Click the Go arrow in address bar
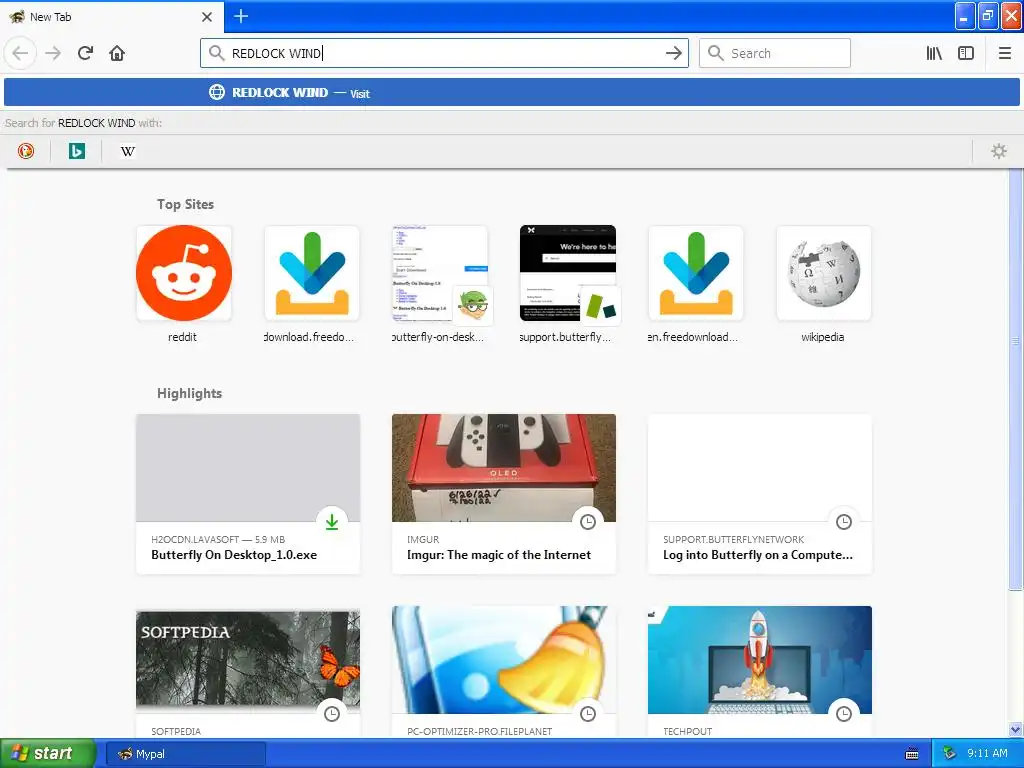 673,53
